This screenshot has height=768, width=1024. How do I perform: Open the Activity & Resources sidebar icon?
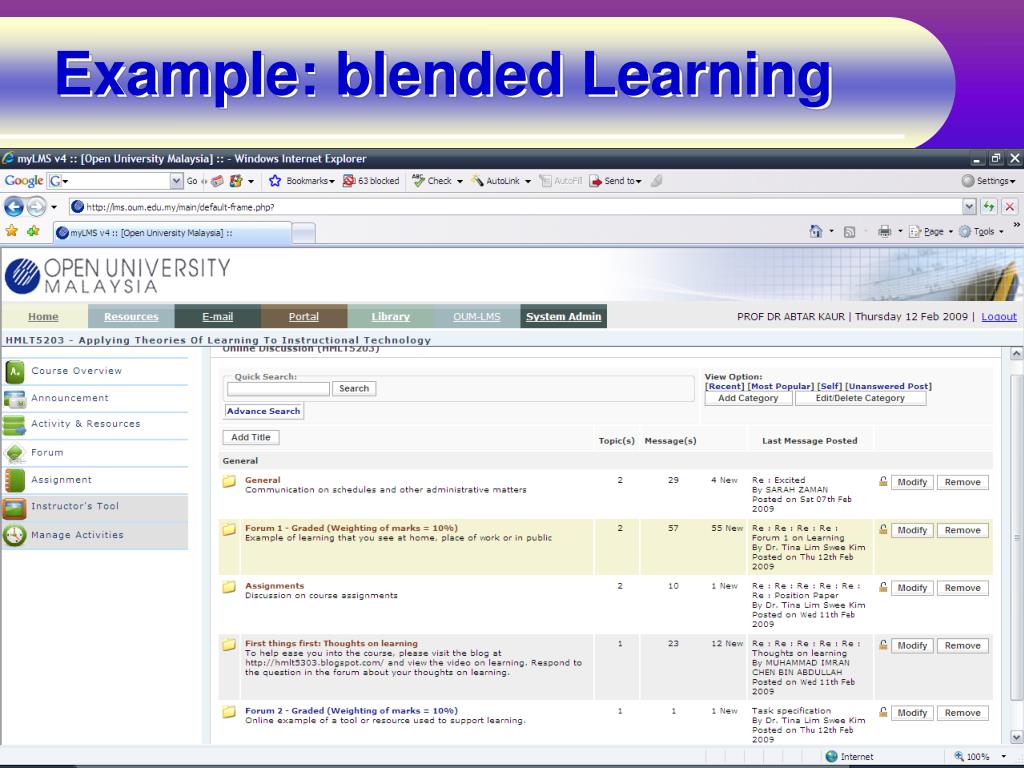click(x=14, y=424)
